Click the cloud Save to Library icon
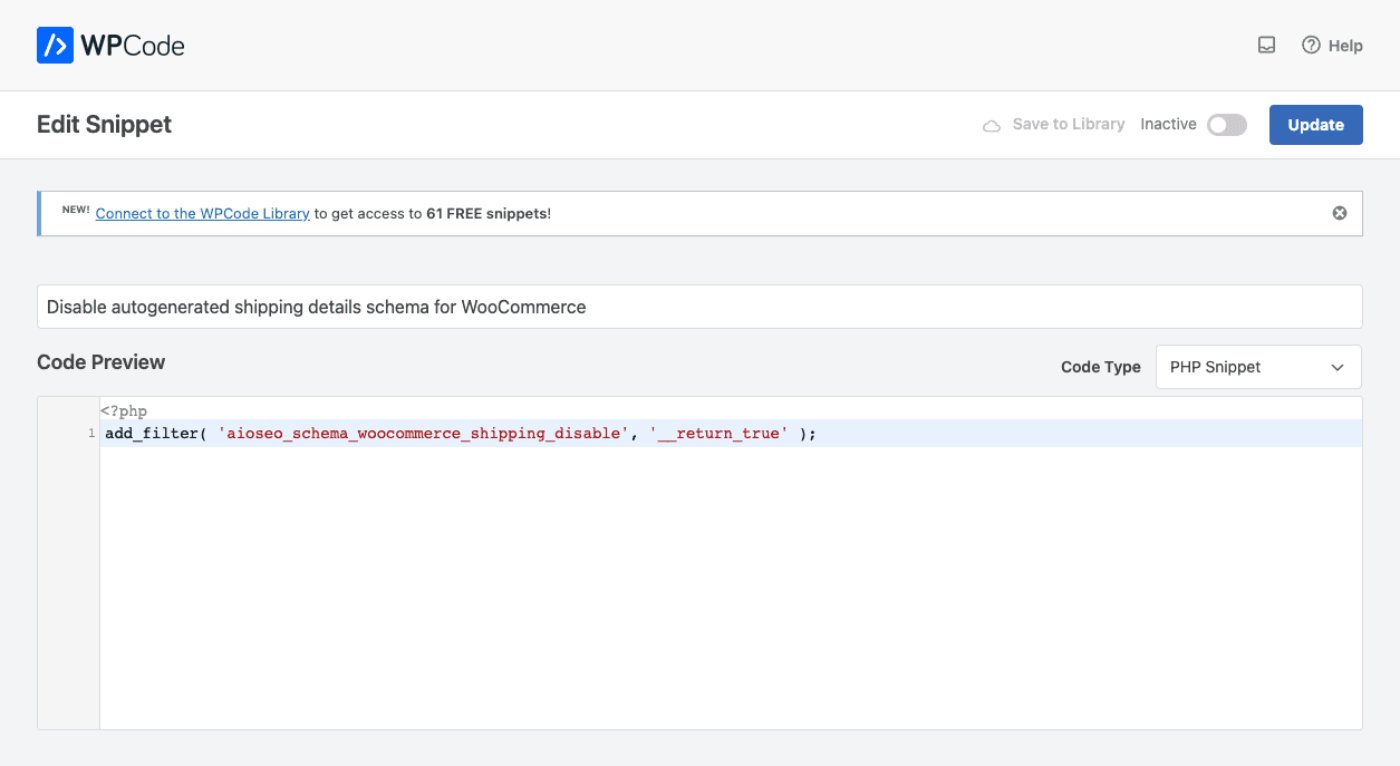Screen dimensions: 1400x766 pos(992,125)
